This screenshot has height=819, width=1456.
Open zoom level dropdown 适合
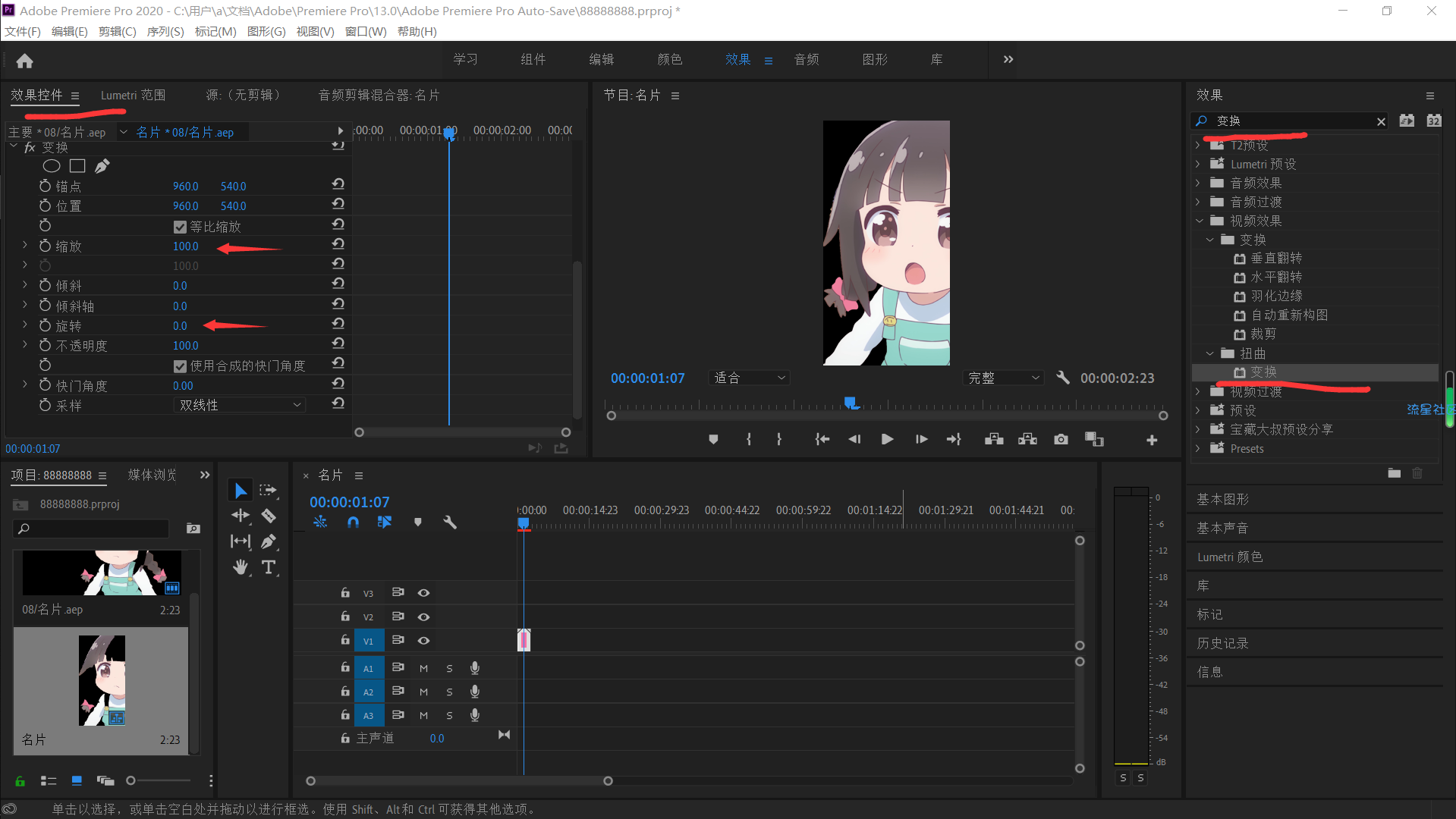point(749,378)
